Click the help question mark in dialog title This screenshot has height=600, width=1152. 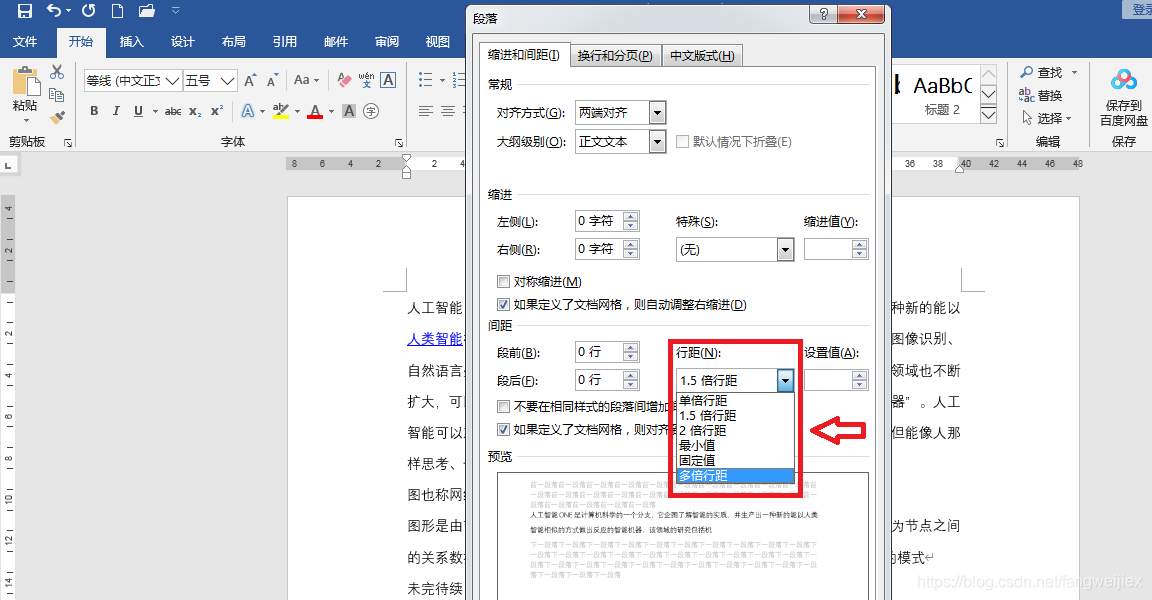(823, 14)
